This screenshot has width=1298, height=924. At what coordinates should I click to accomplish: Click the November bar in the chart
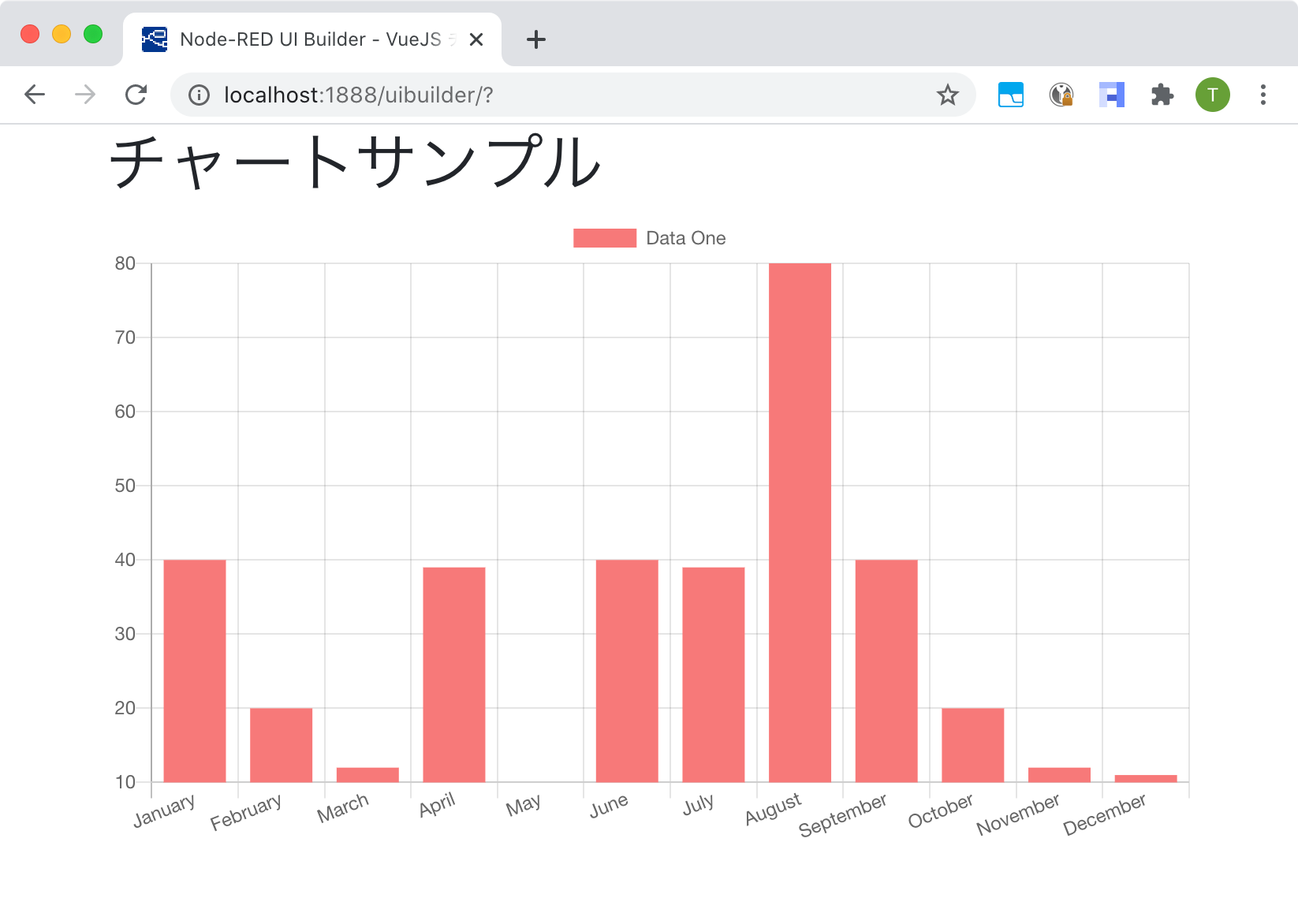click(1059, 775)
